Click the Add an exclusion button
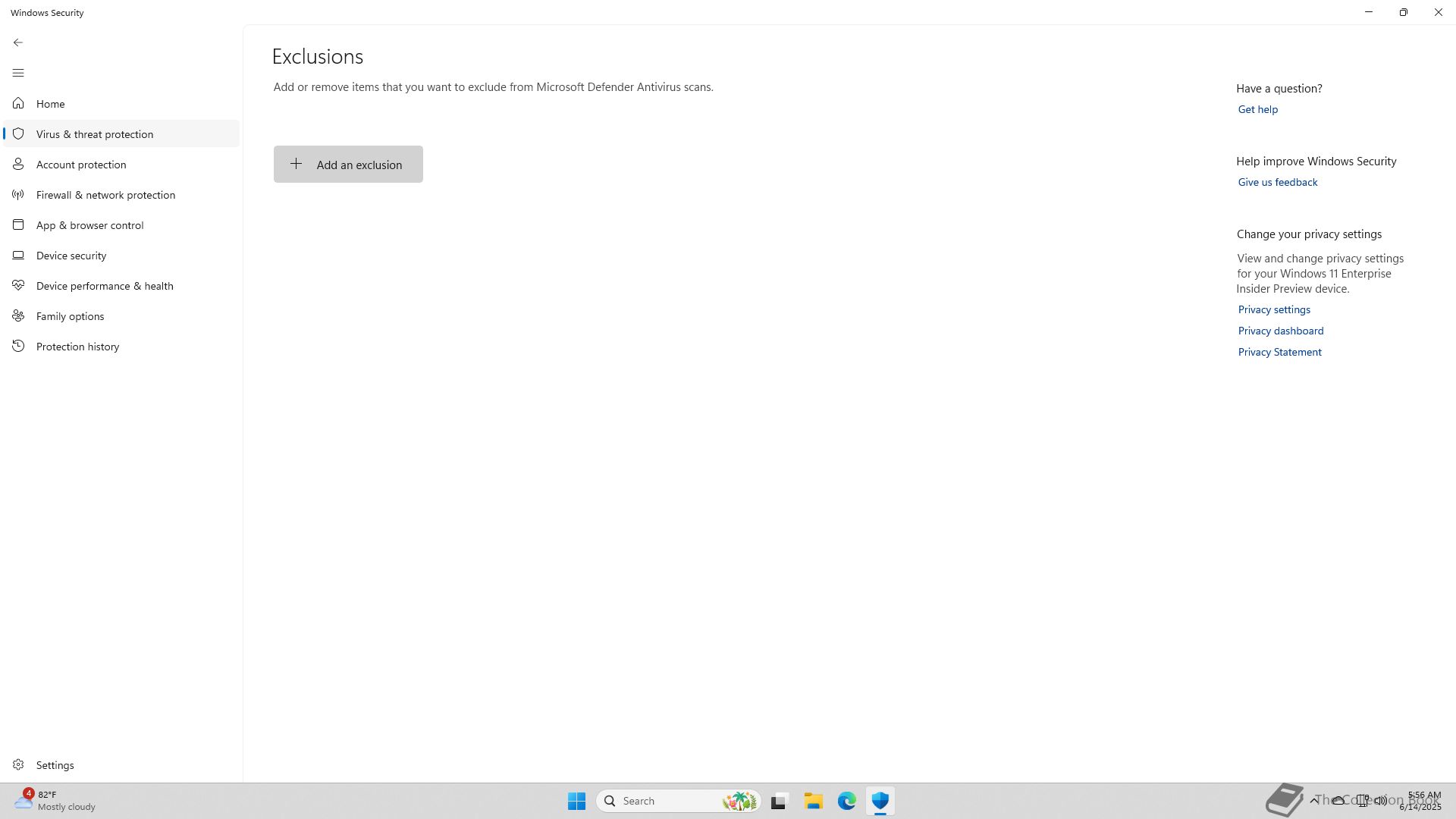 (x=348, y=164)
